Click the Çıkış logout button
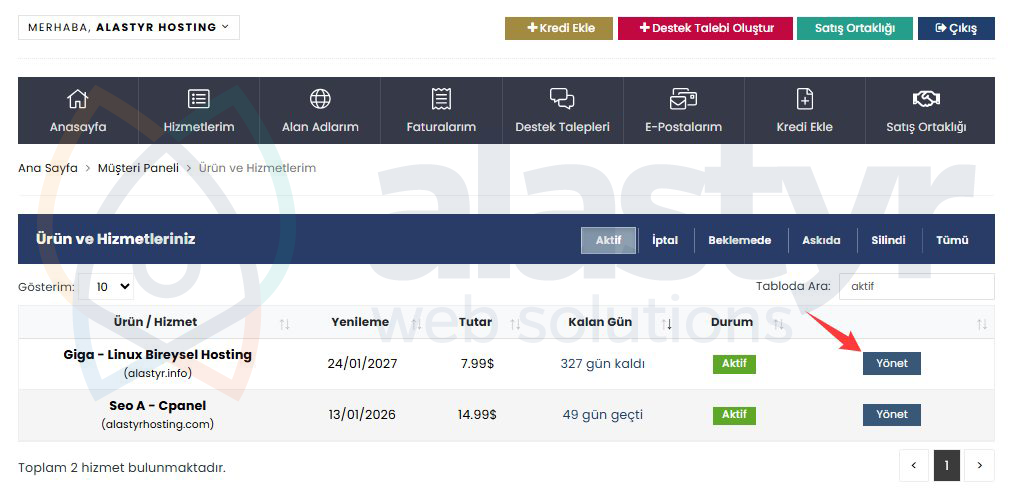Viewport: 1013px width, 488px height. click(x=956, y=28)
